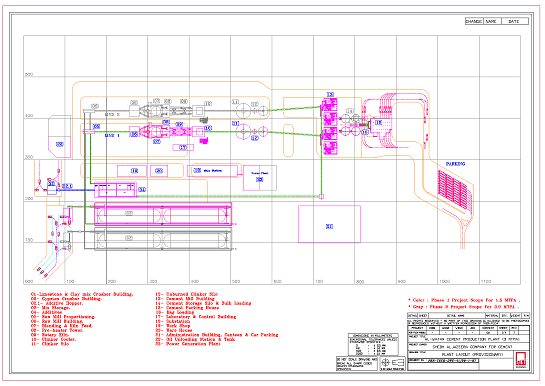Select the gray Phase II storage building
Screen dimensions: 545x386
[x=163, y=239]
